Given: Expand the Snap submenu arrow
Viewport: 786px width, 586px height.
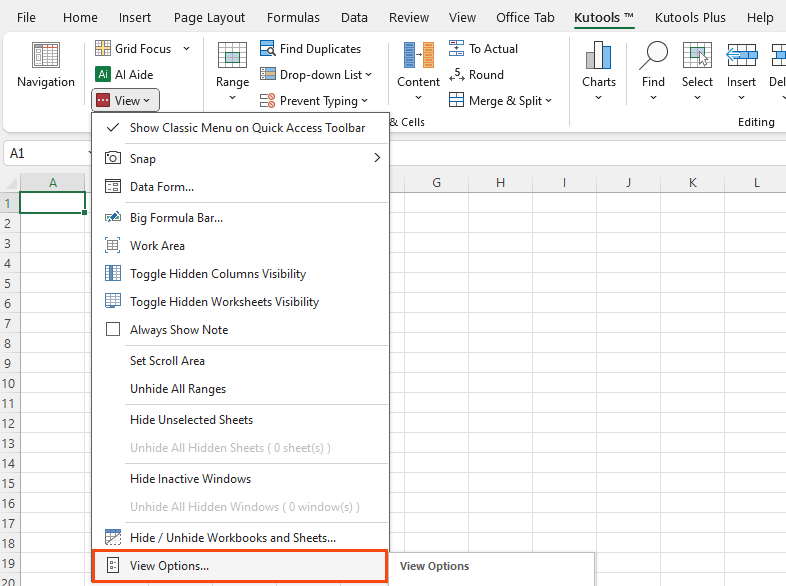Looking at the screenshot, I should click(377, 158).
